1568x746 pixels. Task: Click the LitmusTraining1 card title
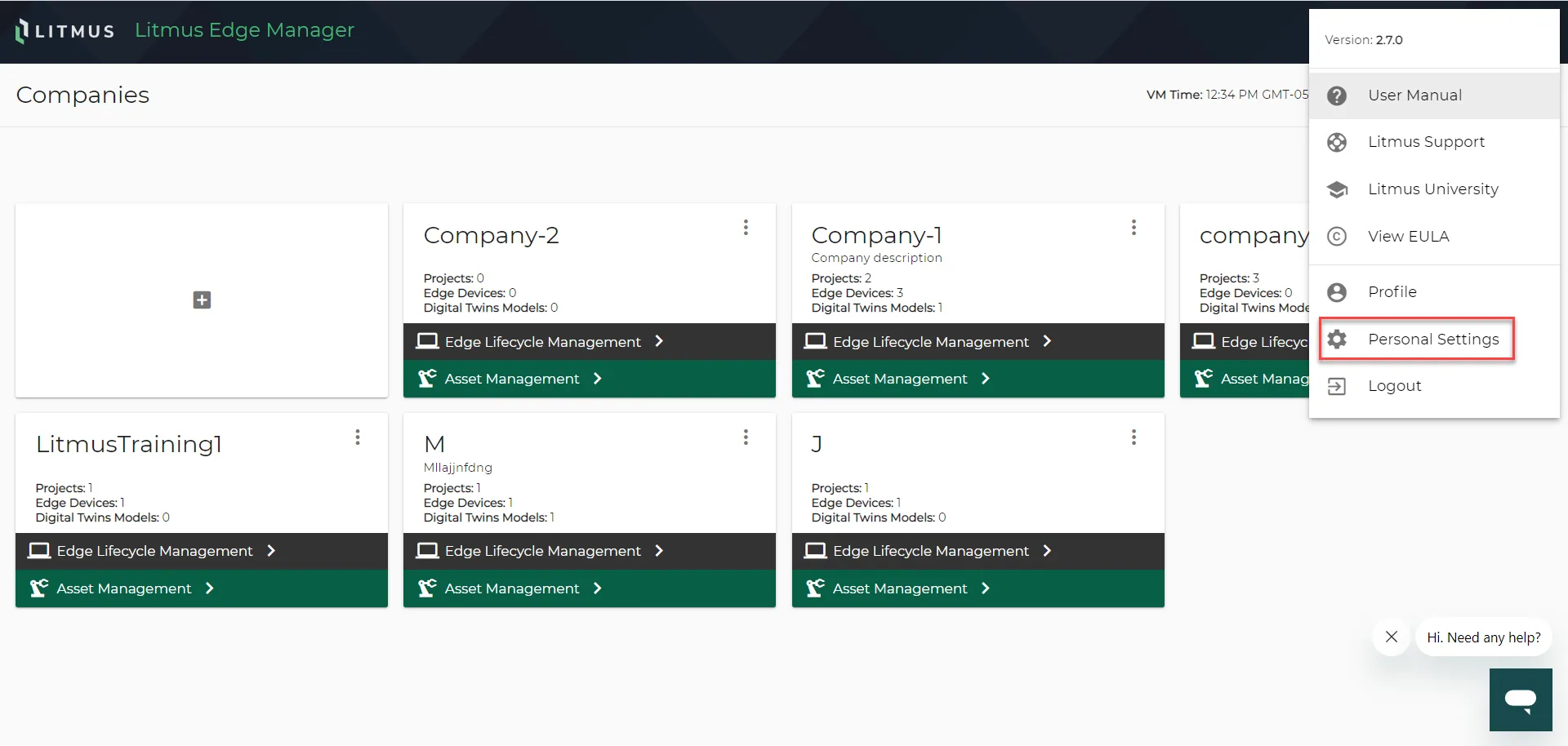[129, 444]
